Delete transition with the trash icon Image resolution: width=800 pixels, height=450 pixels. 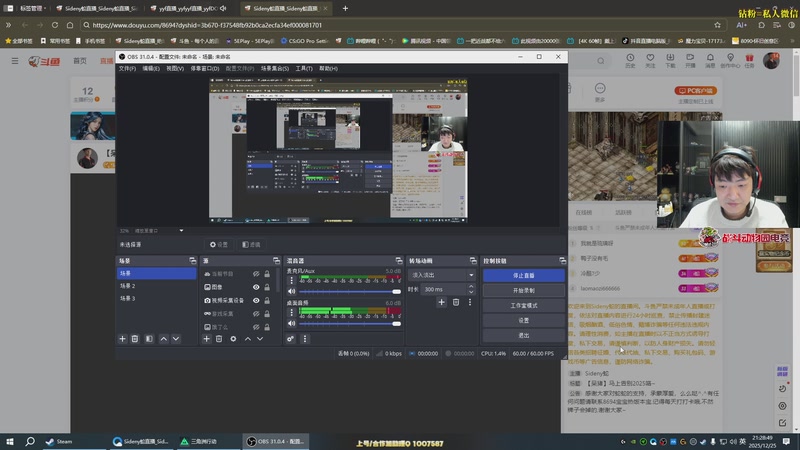click(x=456, y=302)
